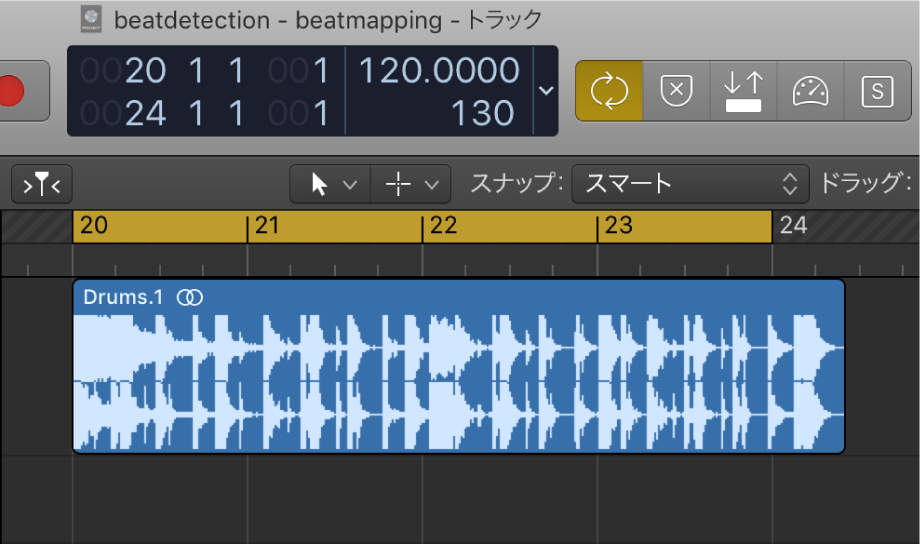Image resolution: width=920 pixels, height=545 pixels.
Task: Open the pointer tool menu
Action: pos(329,184)
